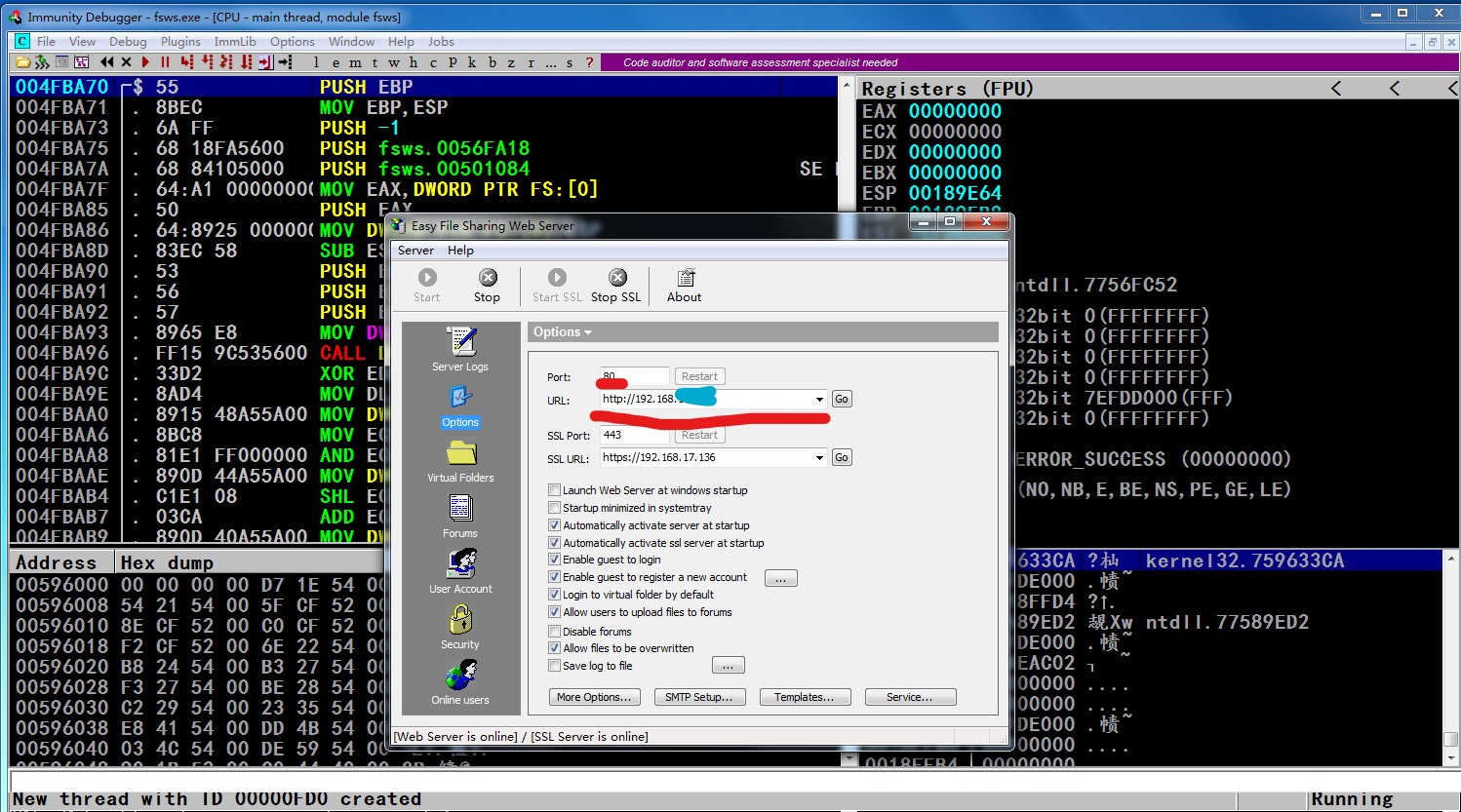Click the step into icon

tap(186, 61)
